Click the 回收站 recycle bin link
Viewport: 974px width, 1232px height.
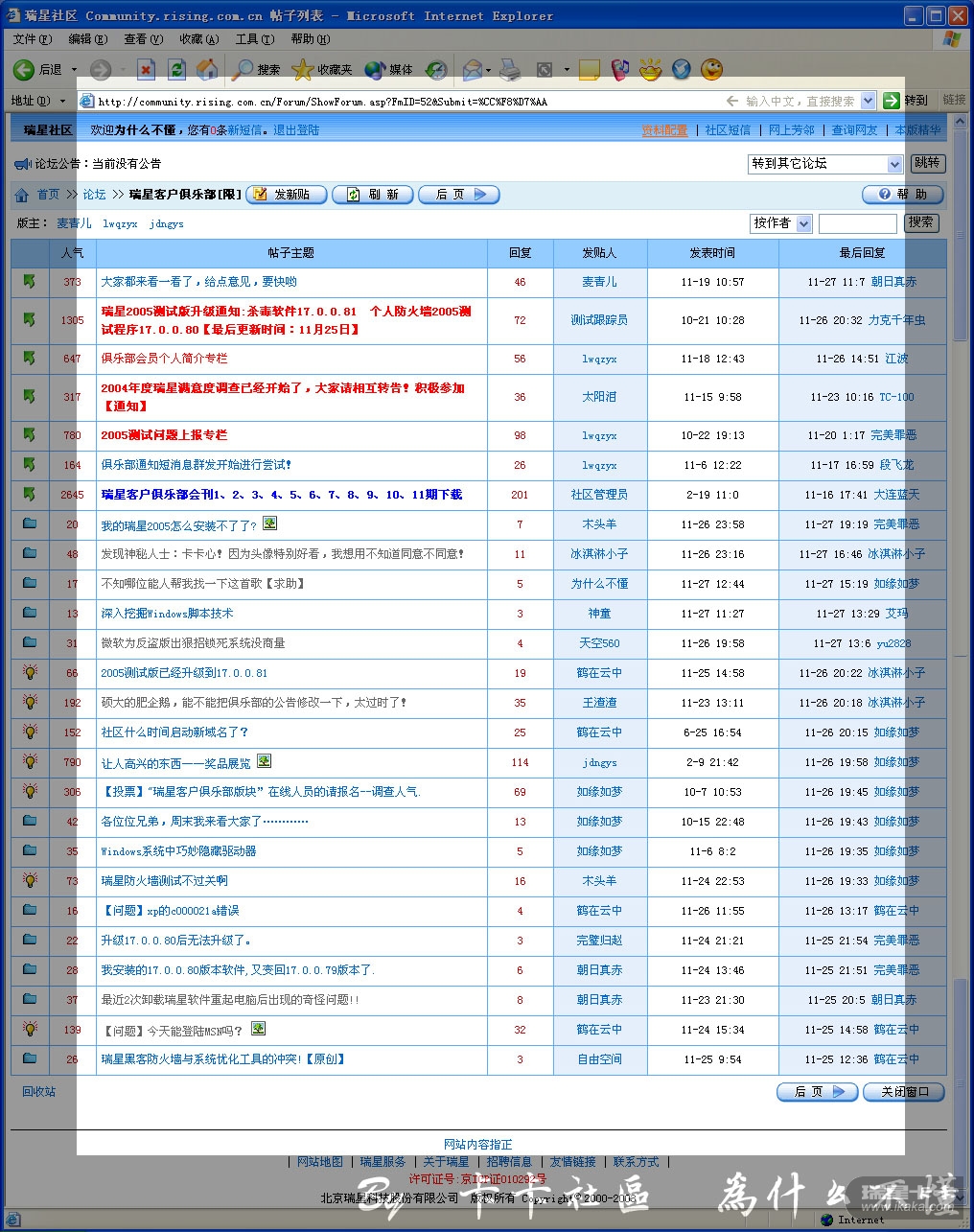pos(39,1092)
